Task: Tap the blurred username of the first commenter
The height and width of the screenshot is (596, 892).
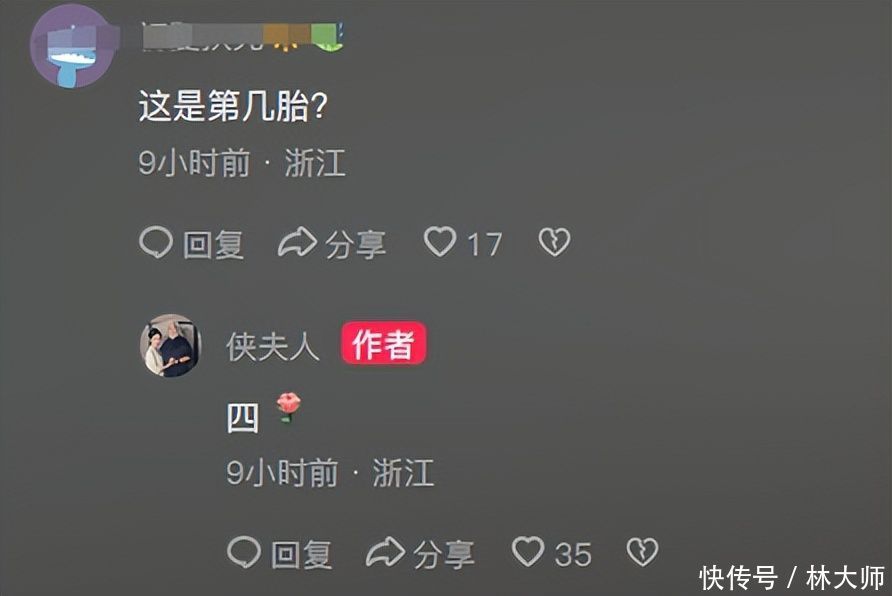Action: click(243, 36)
